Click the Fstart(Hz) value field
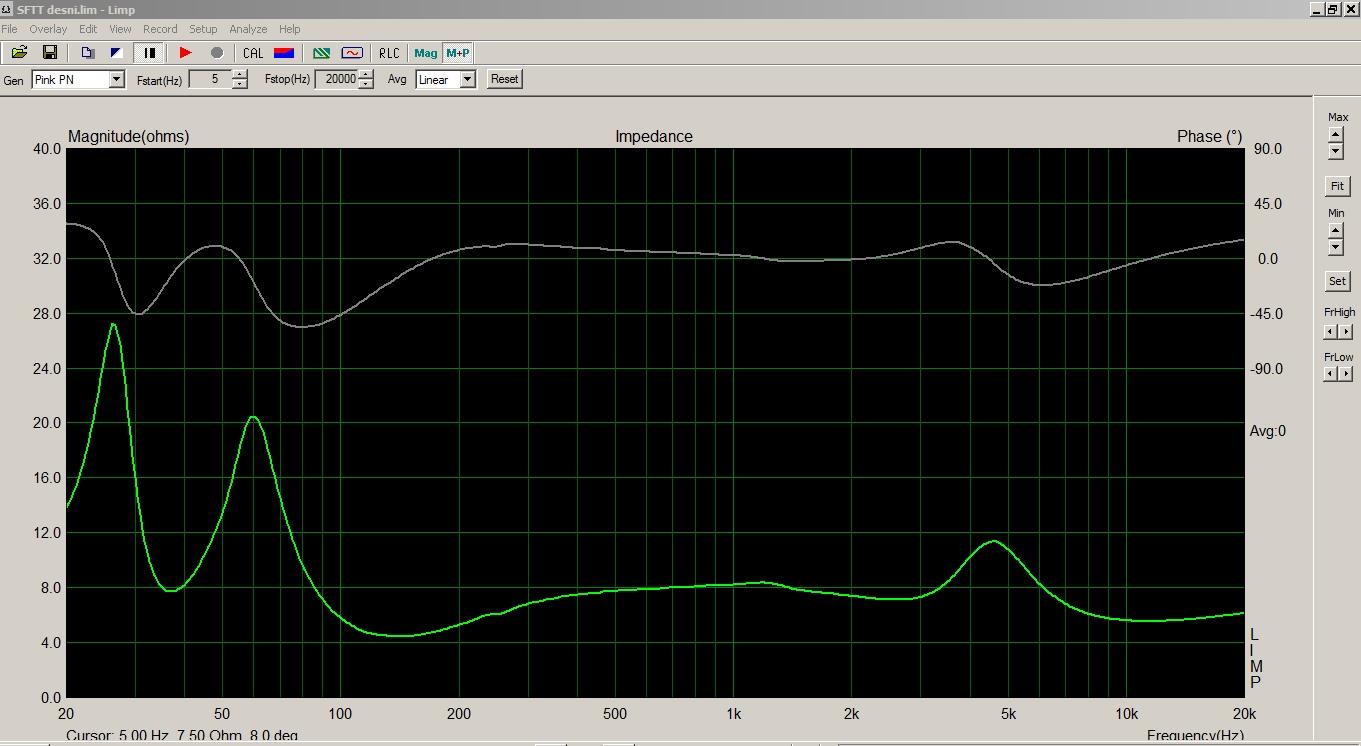This screenshot has height=746, width=1361. 210,80
